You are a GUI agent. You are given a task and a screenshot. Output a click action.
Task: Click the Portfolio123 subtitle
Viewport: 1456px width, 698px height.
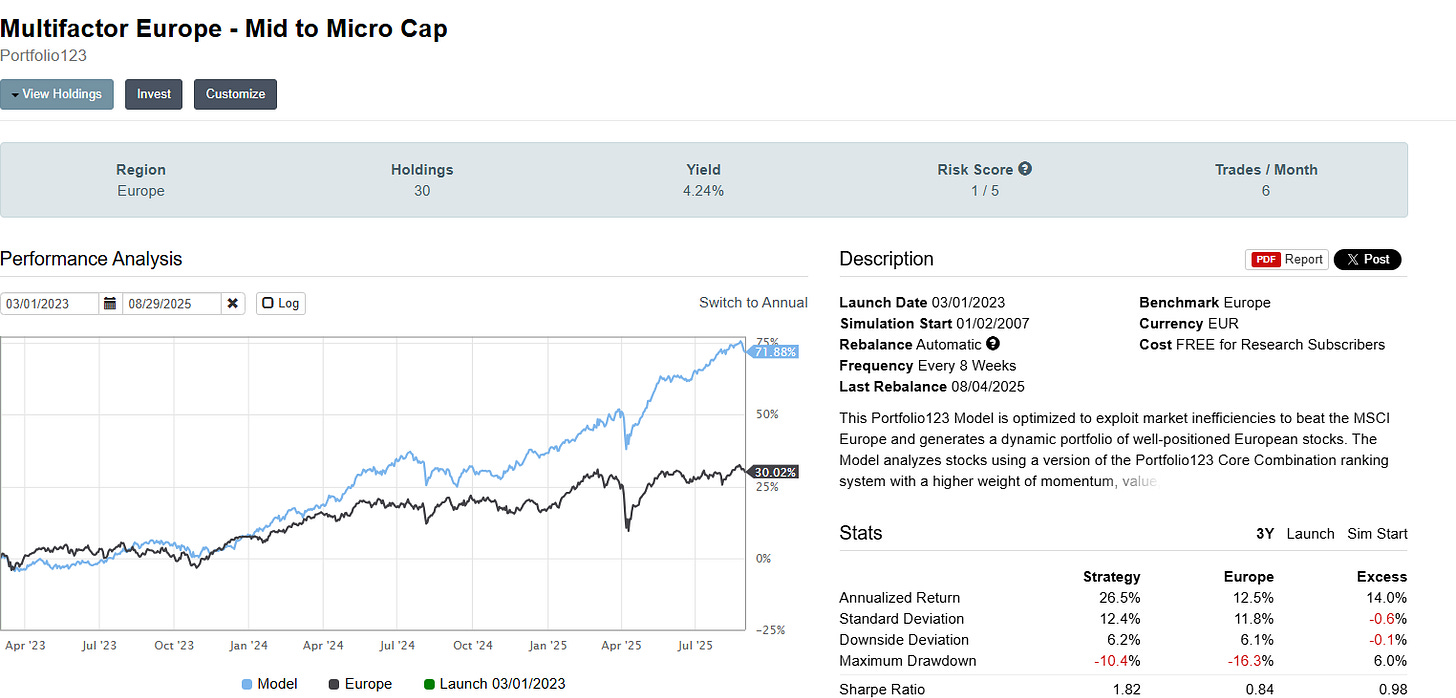[43, 56]
